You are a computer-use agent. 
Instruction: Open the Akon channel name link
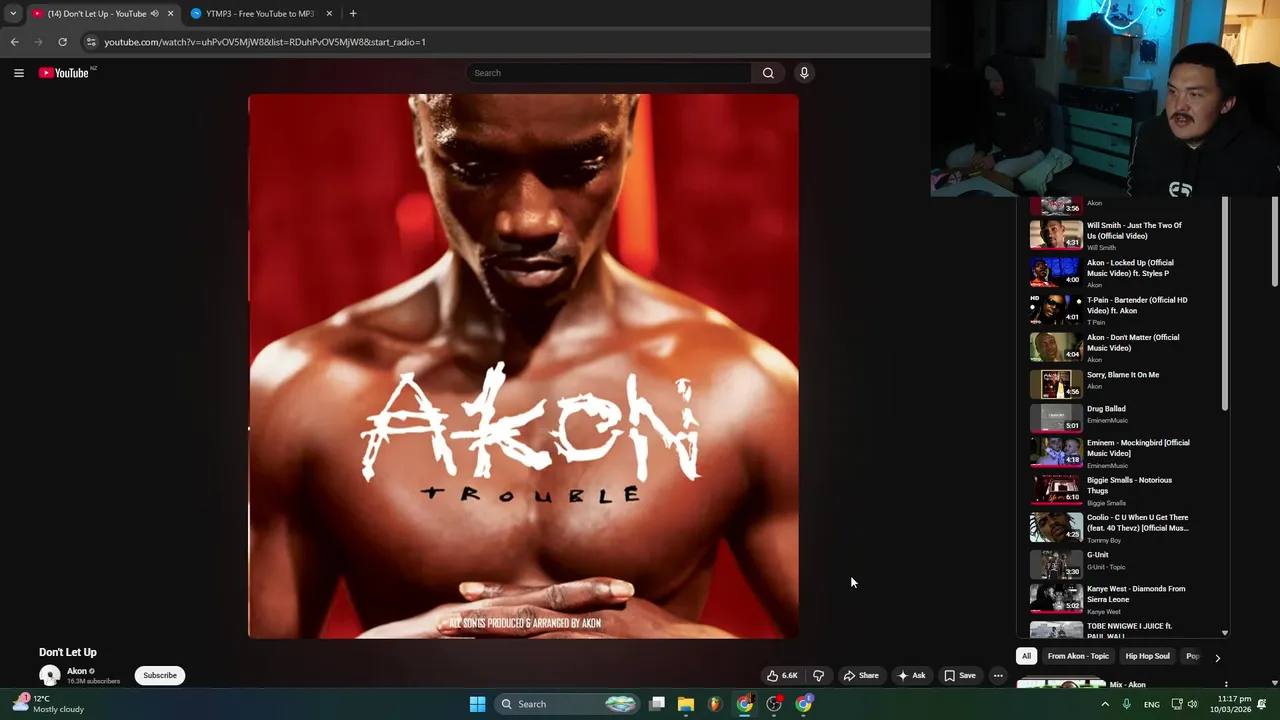[77, 671]
